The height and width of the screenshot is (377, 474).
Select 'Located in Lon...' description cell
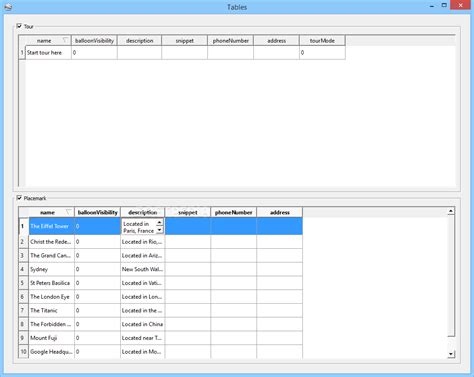pos(143,297)
